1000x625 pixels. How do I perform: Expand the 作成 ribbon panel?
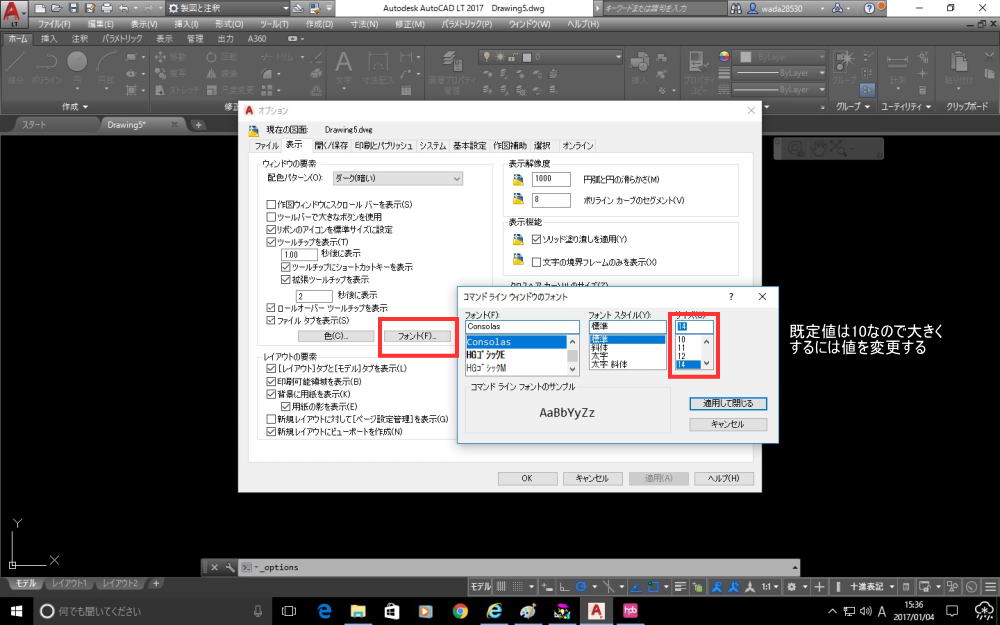point(75,107)
